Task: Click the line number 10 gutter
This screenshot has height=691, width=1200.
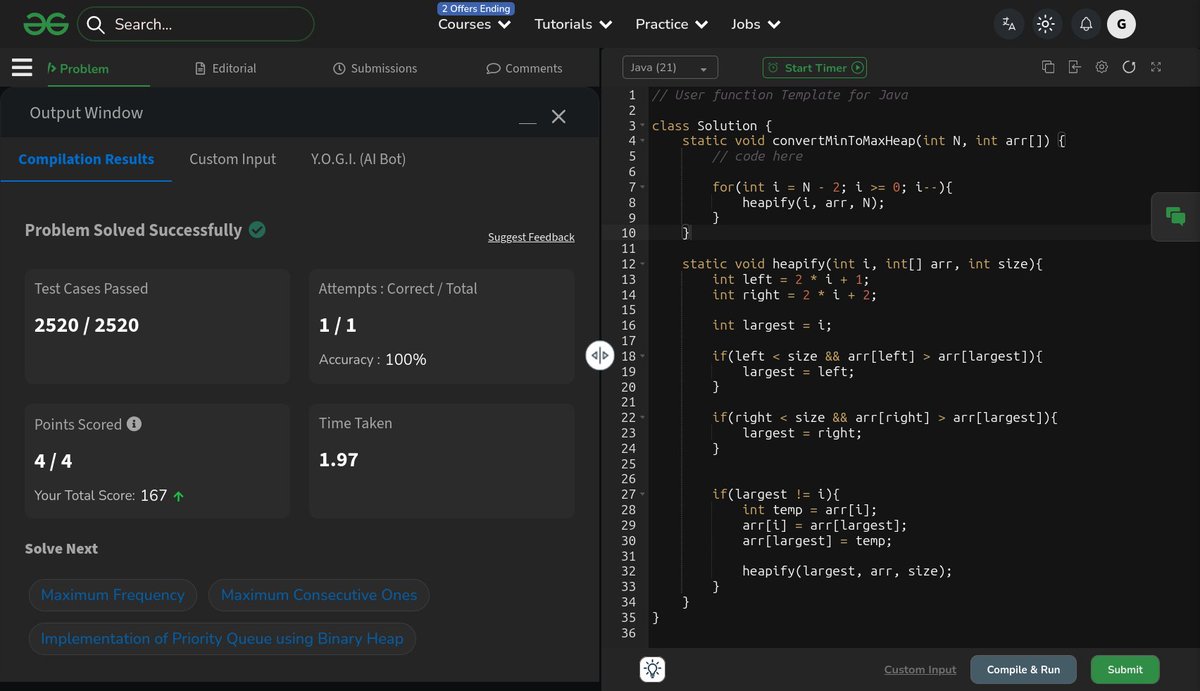Action: tap(628, 233)
